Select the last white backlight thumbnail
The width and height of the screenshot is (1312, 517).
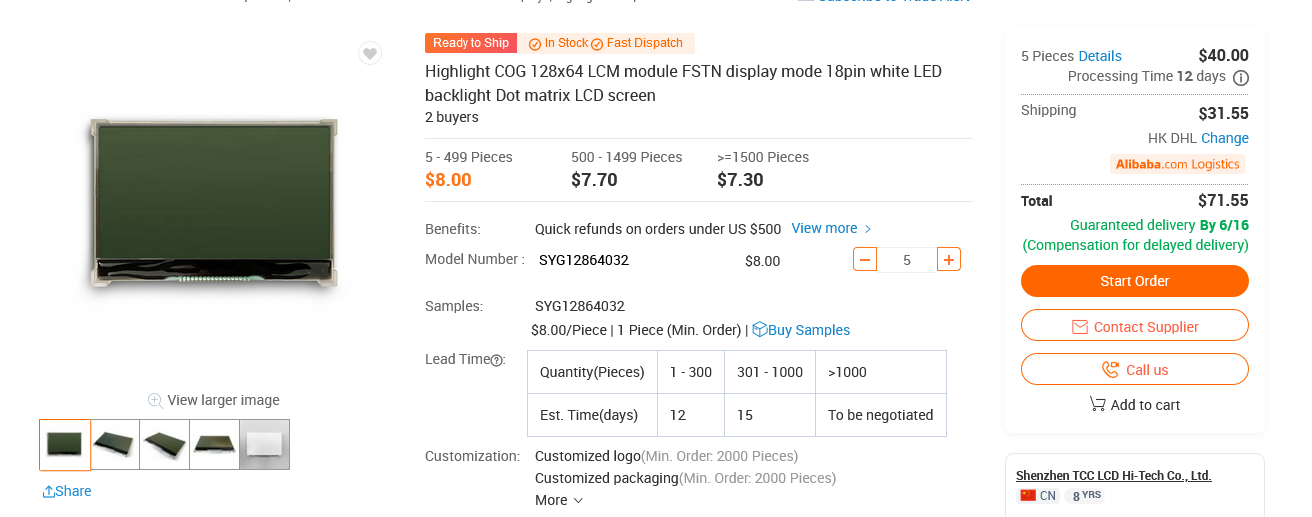coord(265,444)
